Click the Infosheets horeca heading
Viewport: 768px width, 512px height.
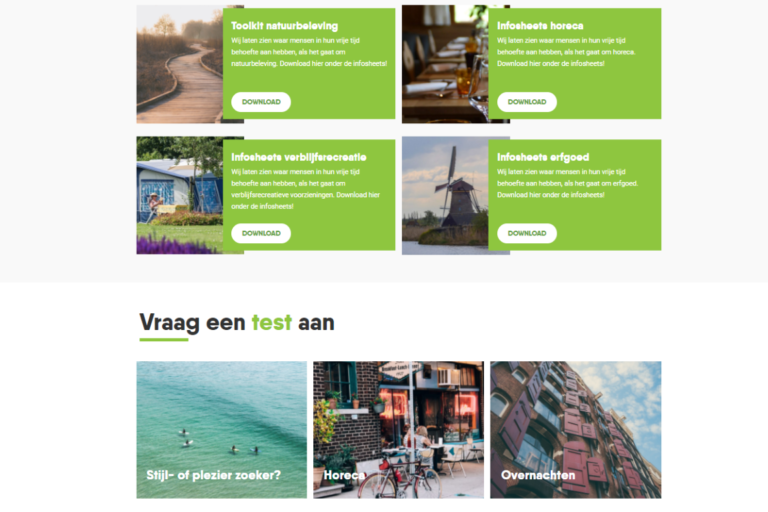click(x=540, y=26)
